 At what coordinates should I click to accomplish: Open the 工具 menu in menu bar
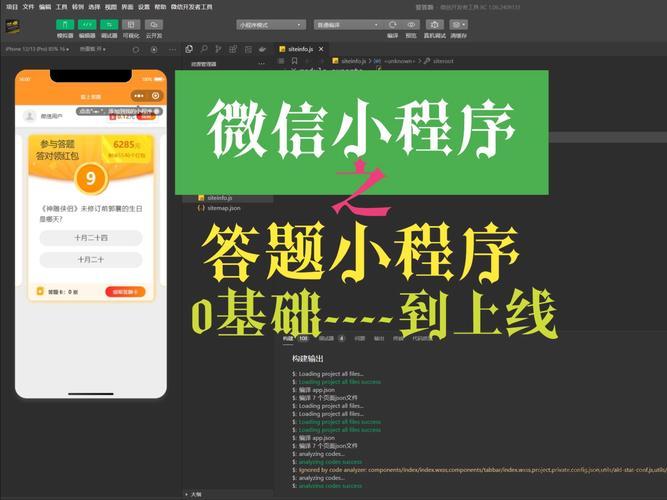pos(62,6)
